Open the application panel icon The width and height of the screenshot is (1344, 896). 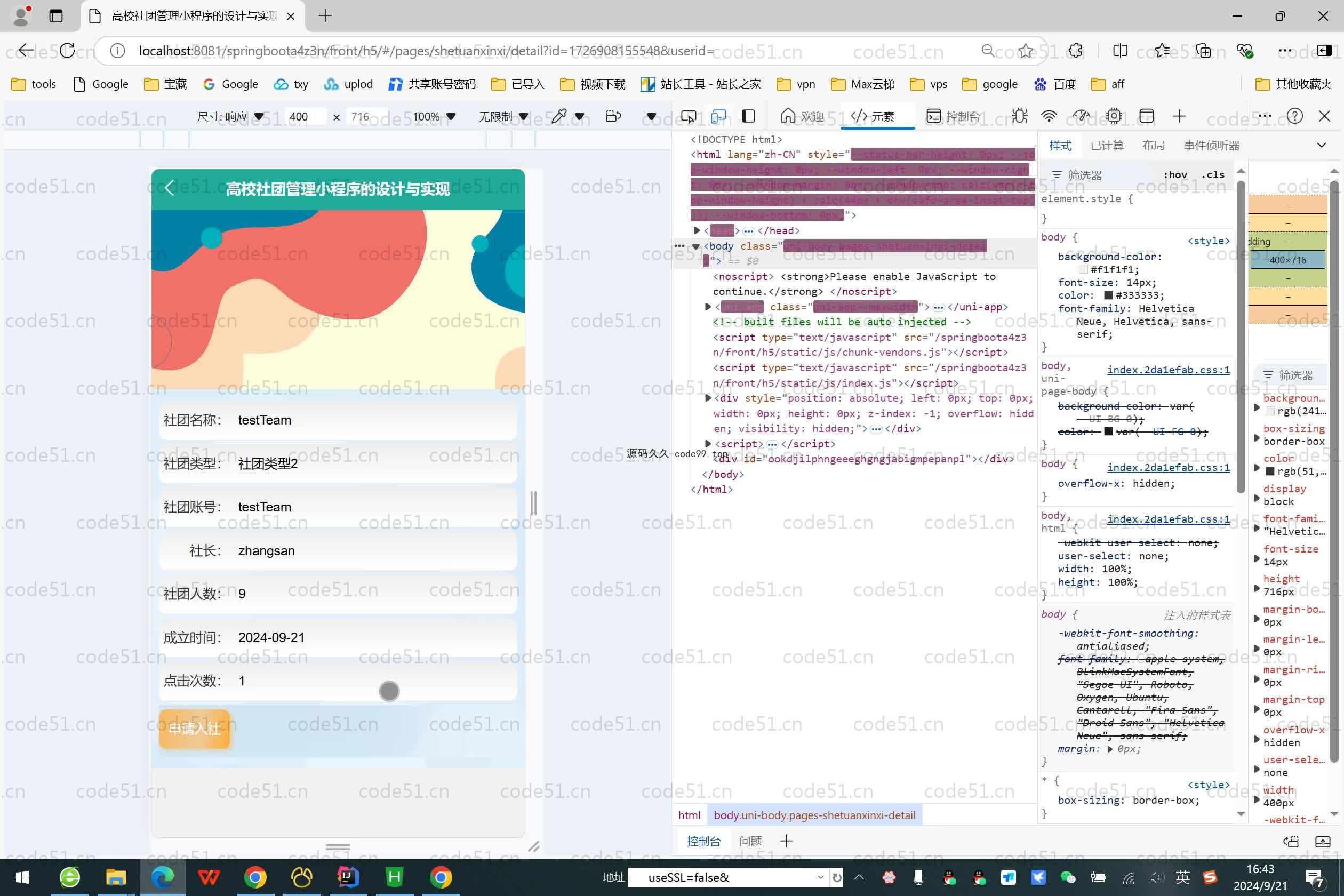(1147, 117)
